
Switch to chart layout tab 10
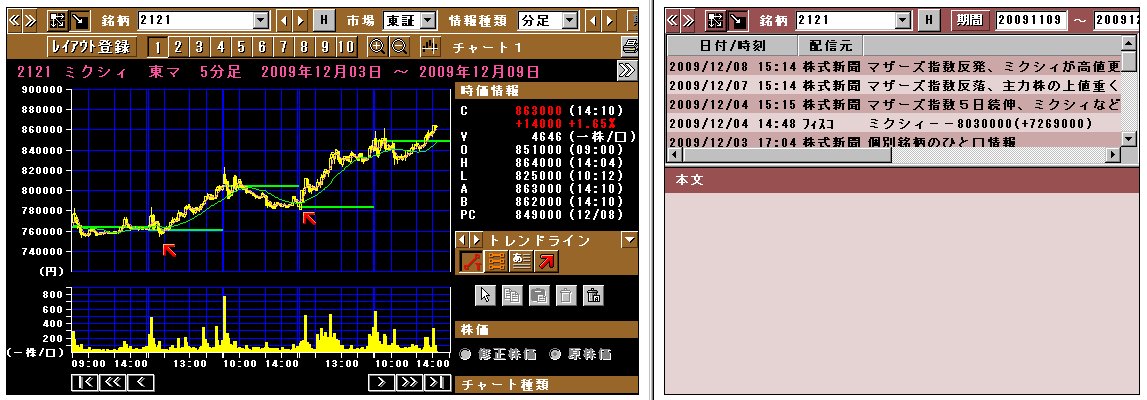[x=346, y=46]
